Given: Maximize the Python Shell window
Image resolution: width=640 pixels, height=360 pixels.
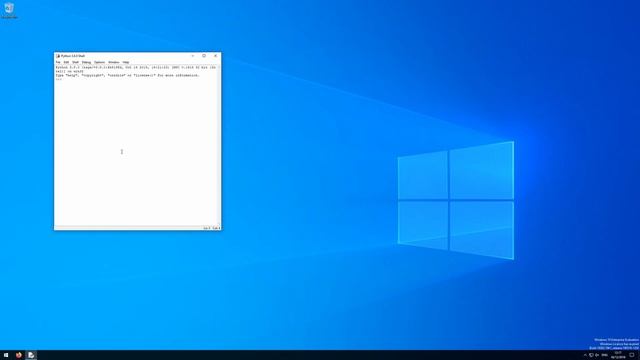Looking at the screenshot, I should click(x=204, y=56).
